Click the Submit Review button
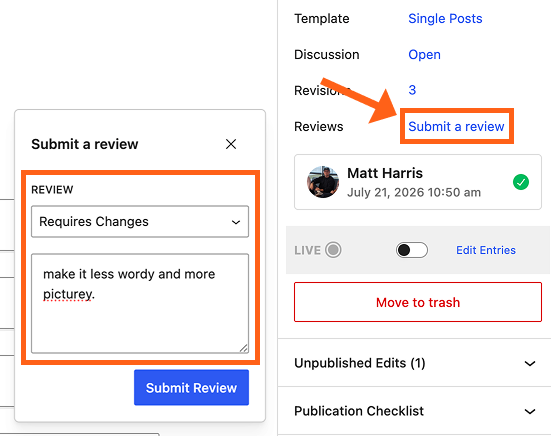 [192, 388]
